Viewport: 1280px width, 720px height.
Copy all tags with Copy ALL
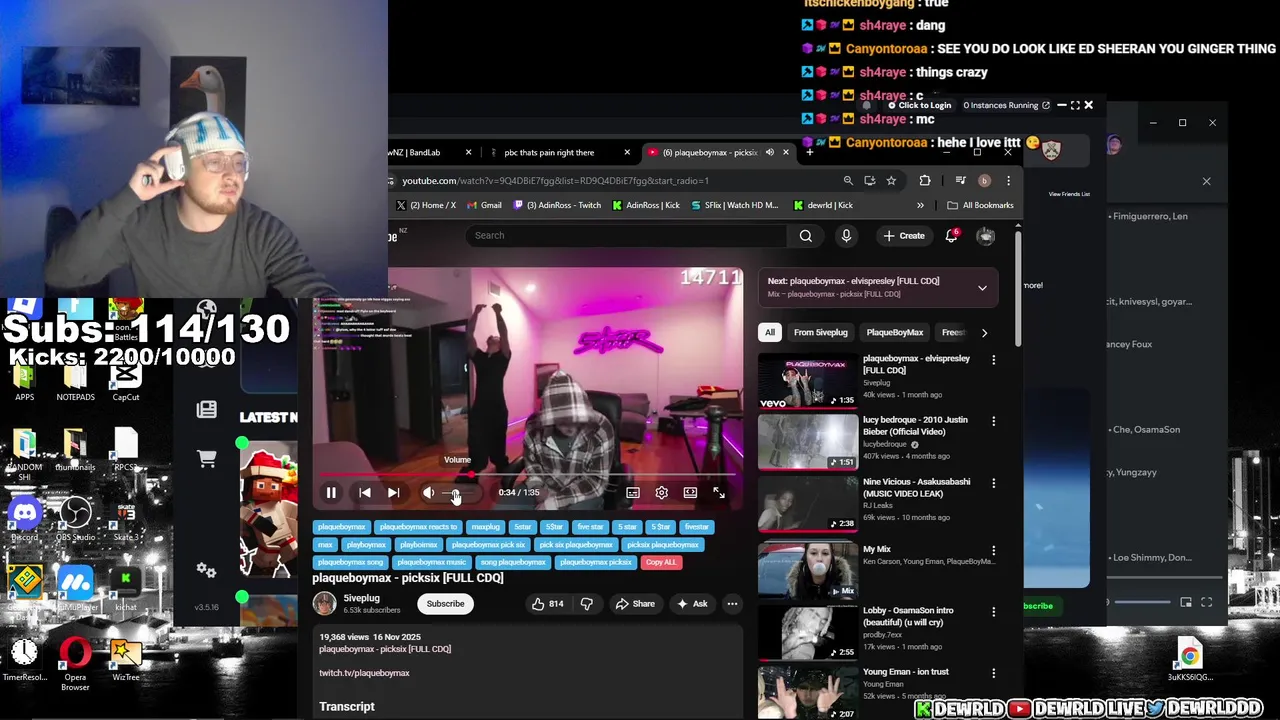tap(661, 562)
